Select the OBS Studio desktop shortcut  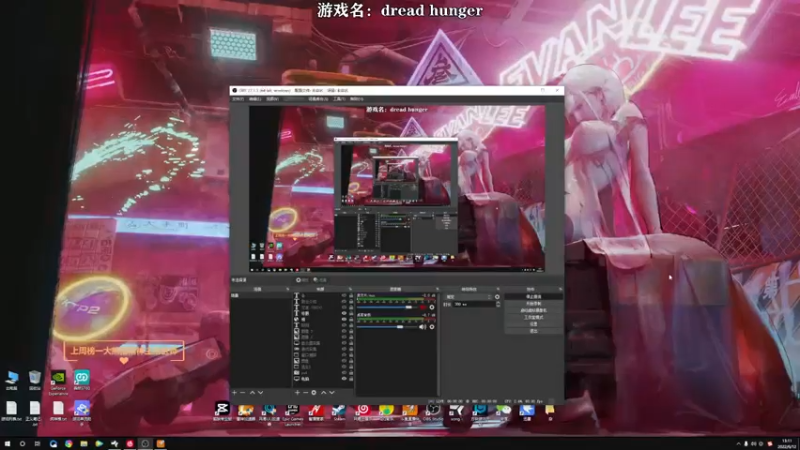433,412
